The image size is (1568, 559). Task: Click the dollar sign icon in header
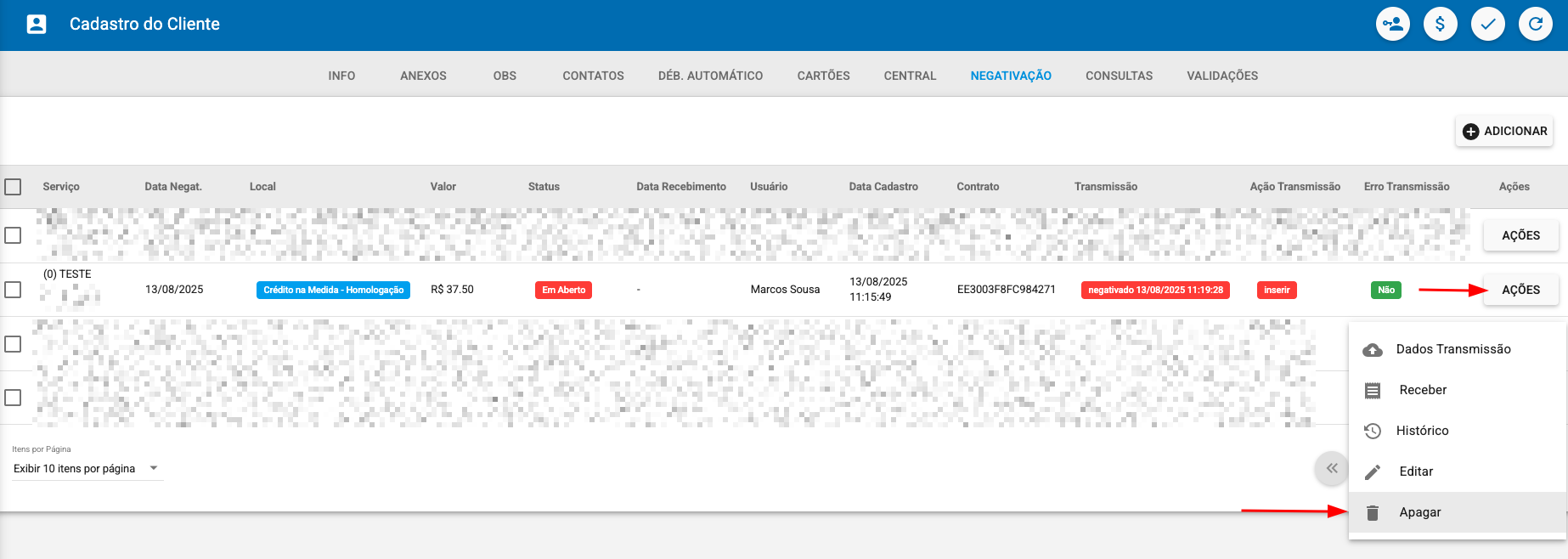[x=1441, y=24]
